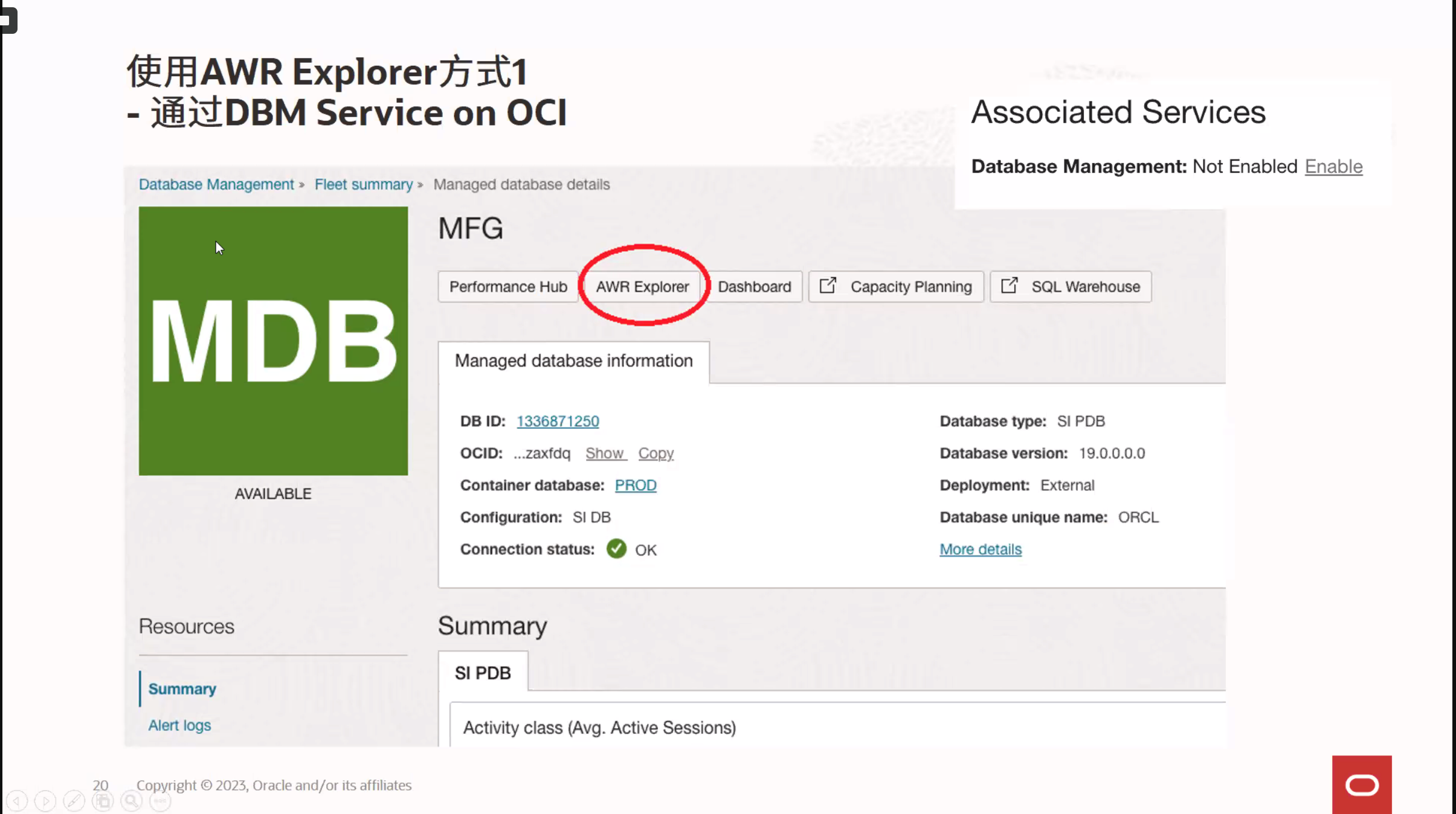Click the '...zaxfdq' OCID value
Screen dimensions: 1456x814
point(542,453)
